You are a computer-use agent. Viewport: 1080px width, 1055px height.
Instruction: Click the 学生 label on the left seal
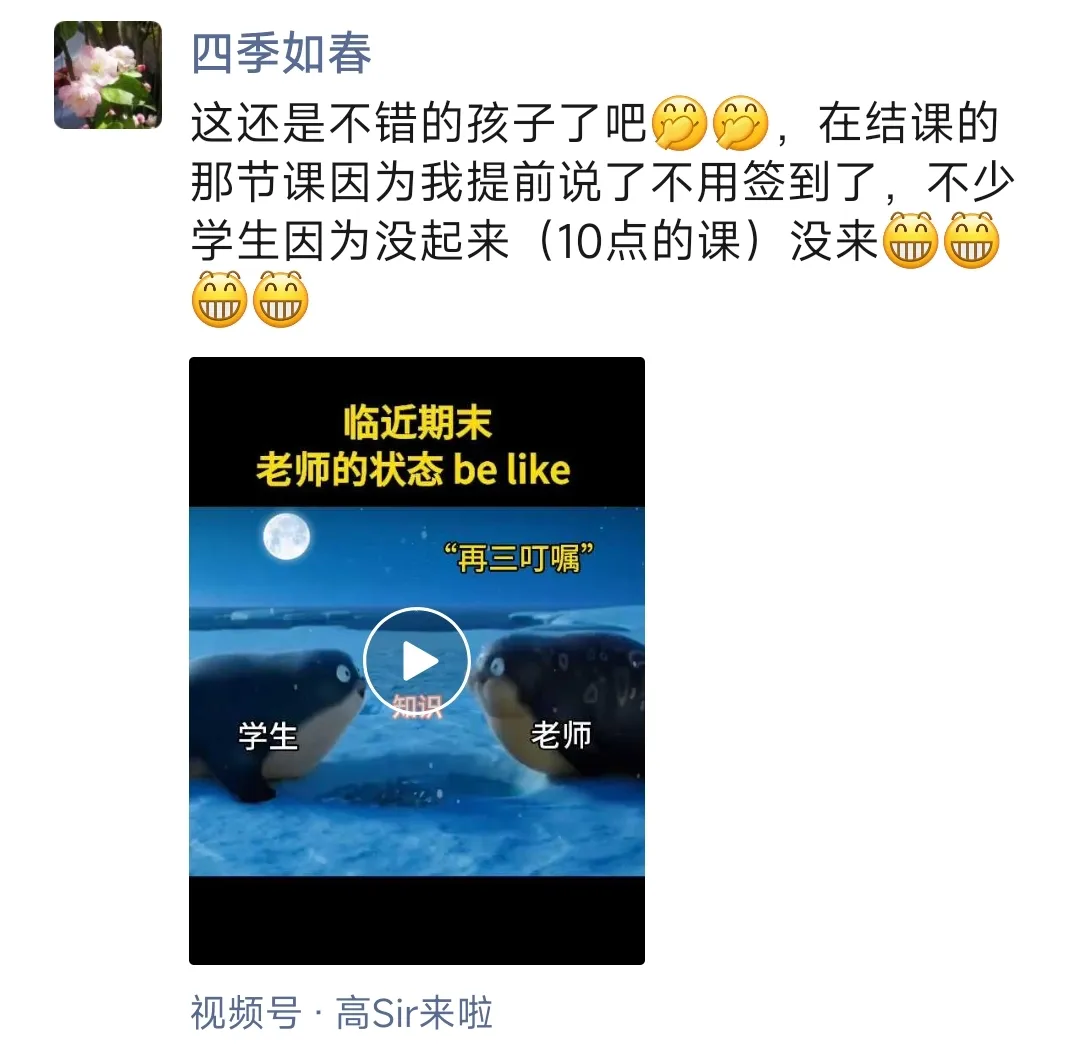coord(268,736)
